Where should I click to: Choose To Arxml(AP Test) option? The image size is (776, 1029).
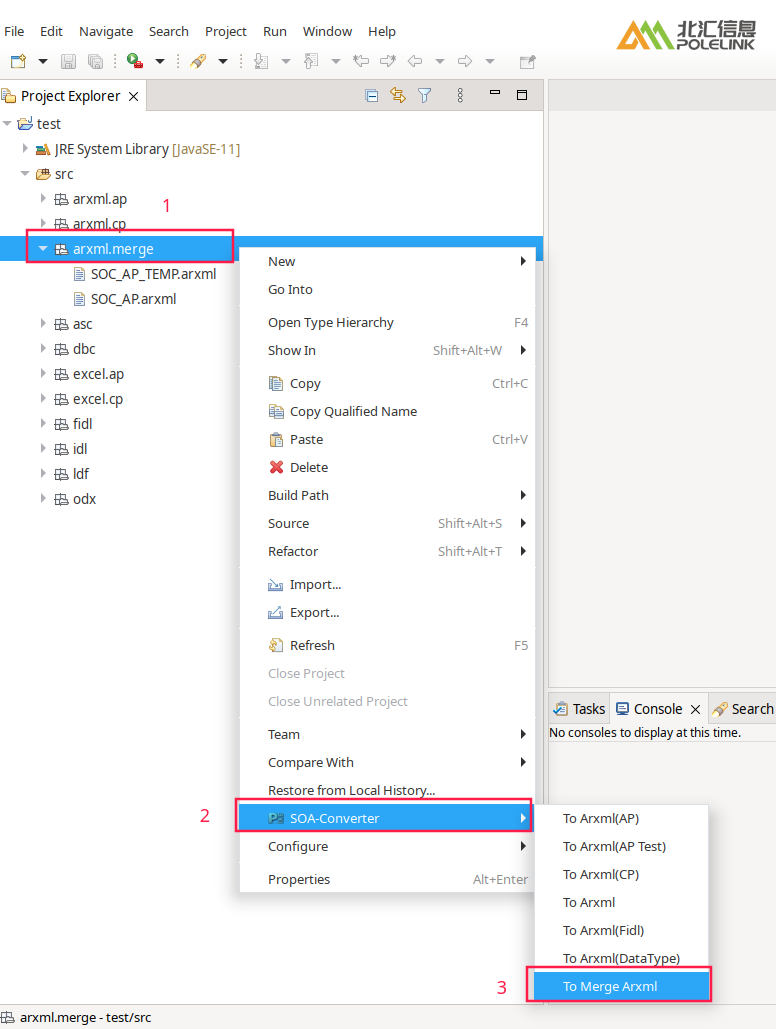[622, 847]
